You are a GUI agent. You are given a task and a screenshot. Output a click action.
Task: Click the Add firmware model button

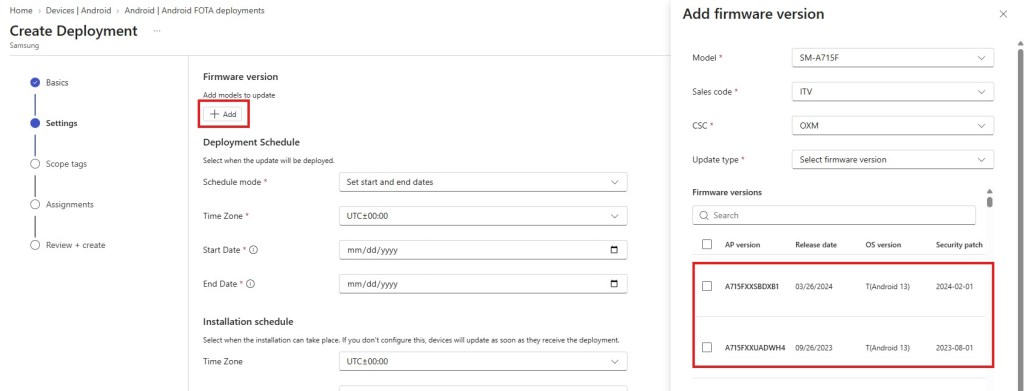click(223, 114)
